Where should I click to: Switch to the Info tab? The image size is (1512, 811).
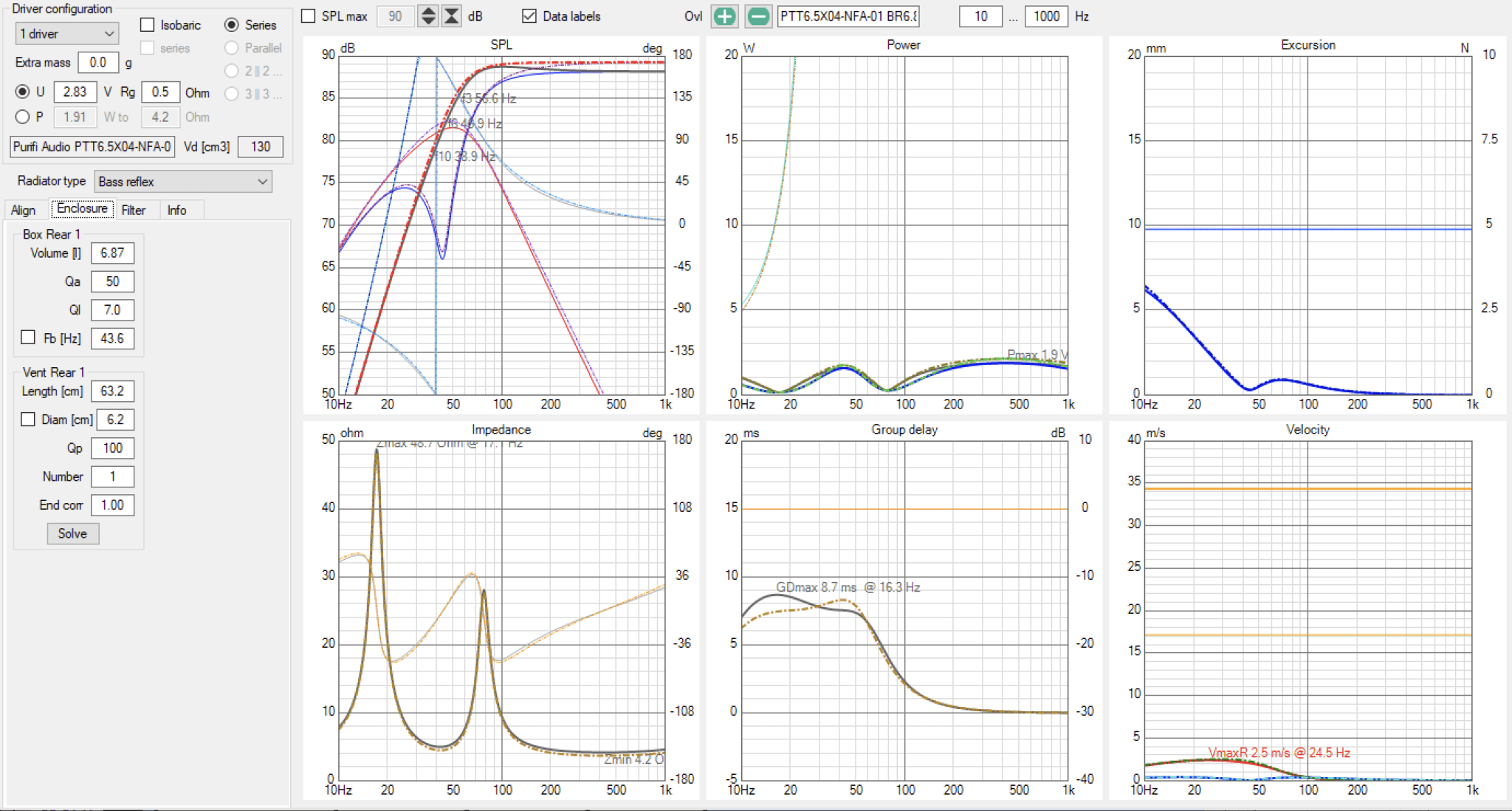pos(176,211)
